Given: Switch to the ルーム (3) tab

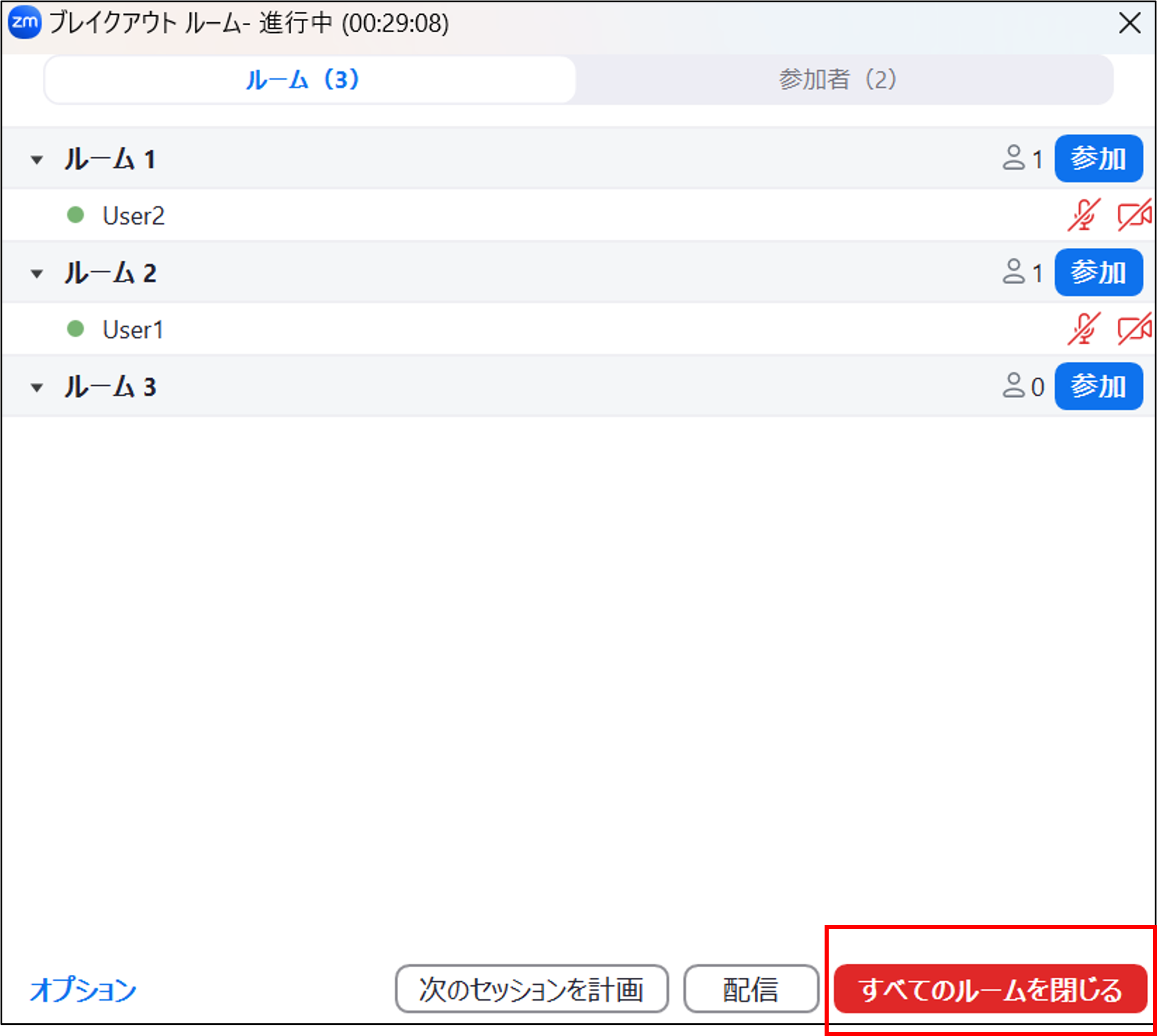Looking at the screenshot, I should (x=310, y=79).
